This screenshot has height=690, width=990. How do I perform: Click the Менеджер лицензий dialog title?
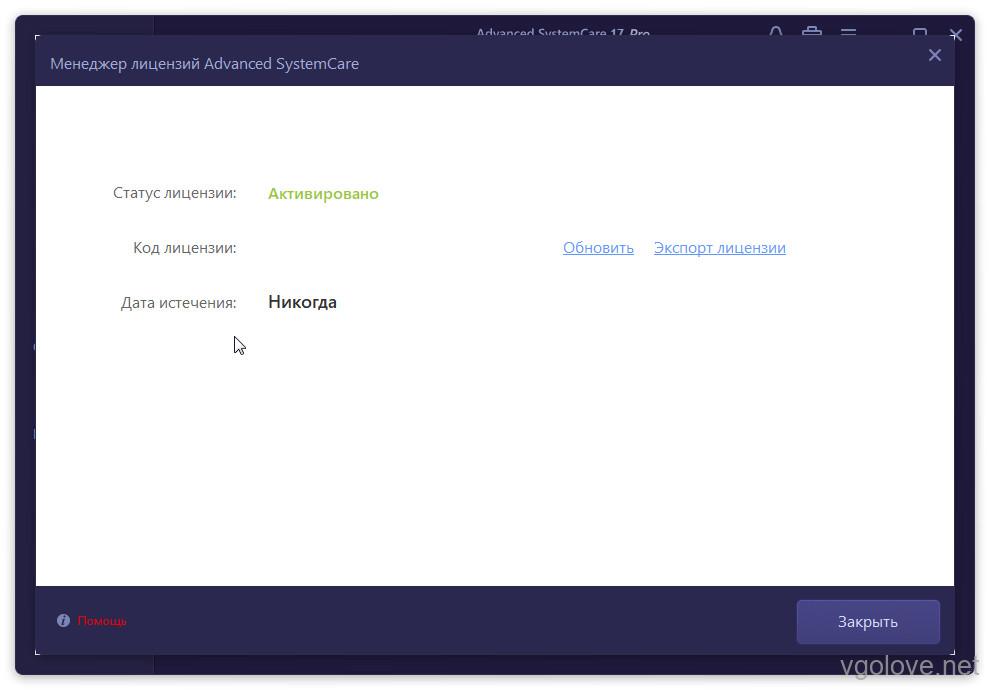204,64
